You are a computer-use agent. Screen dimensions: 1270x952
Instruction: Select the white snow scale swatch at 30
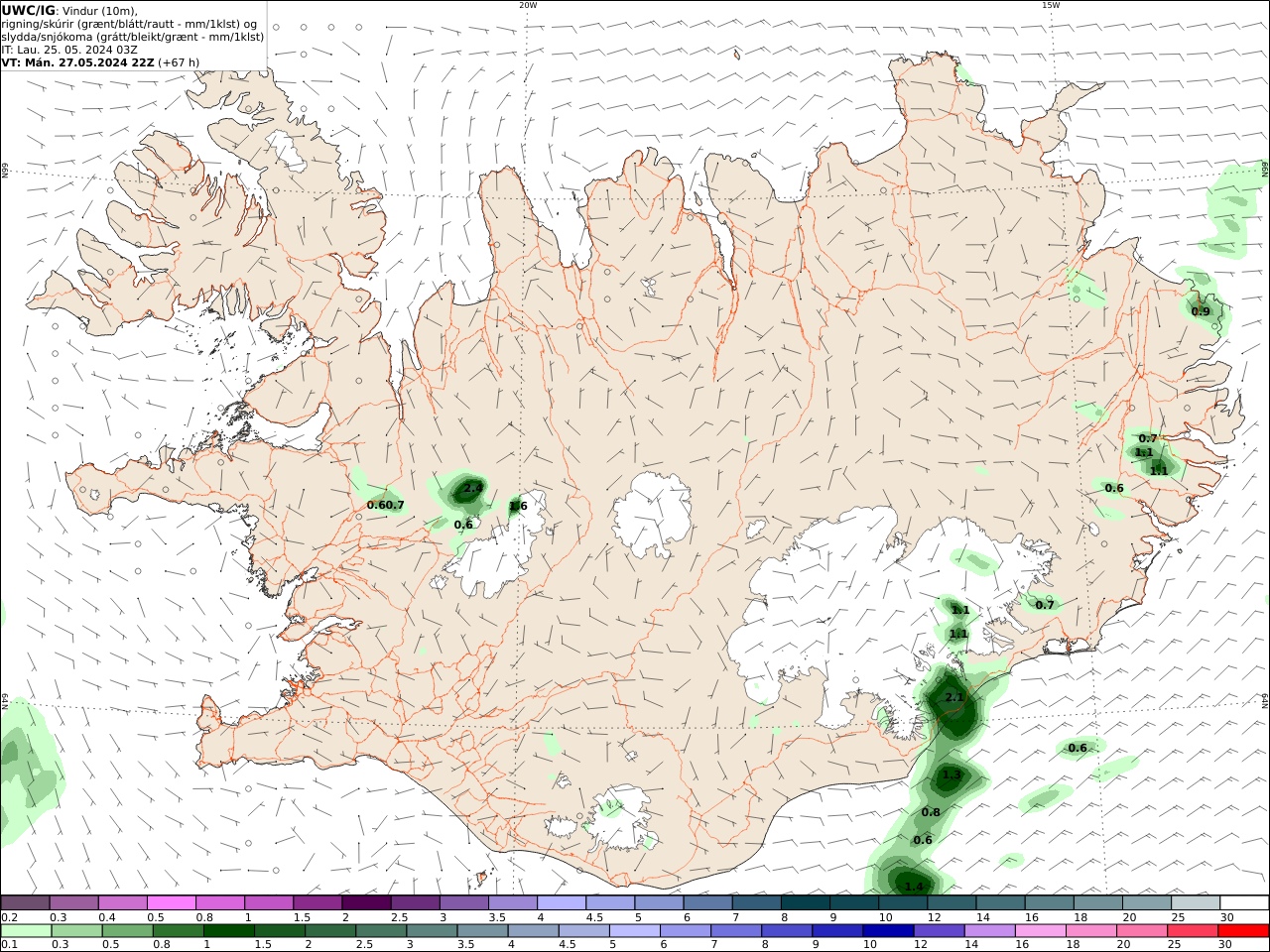[1244, 903]
